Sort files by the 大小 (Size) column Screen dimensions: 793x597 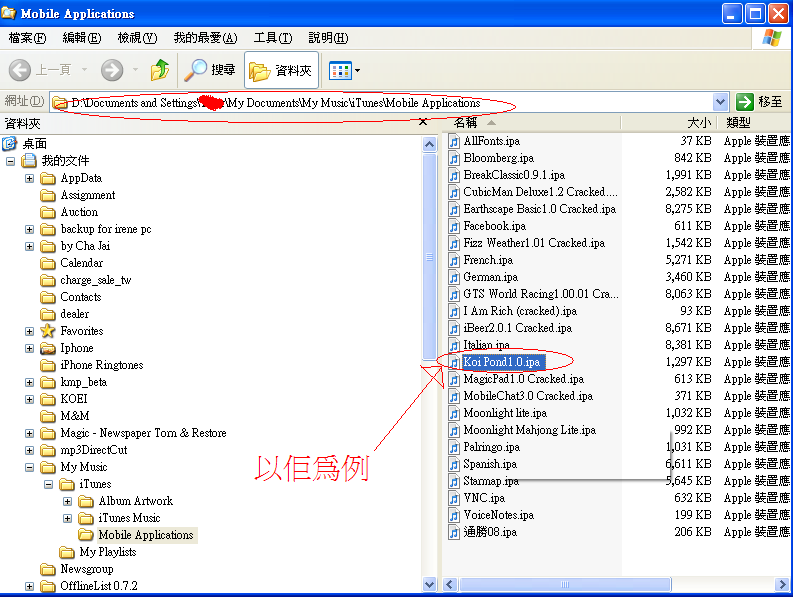pyautogui.click(x=670, y=122)
